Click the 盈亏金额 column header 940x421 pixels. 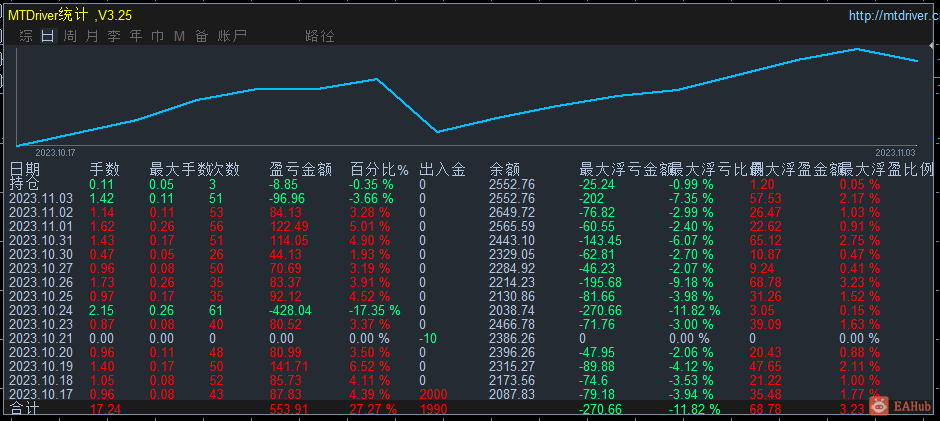point(301,170)
